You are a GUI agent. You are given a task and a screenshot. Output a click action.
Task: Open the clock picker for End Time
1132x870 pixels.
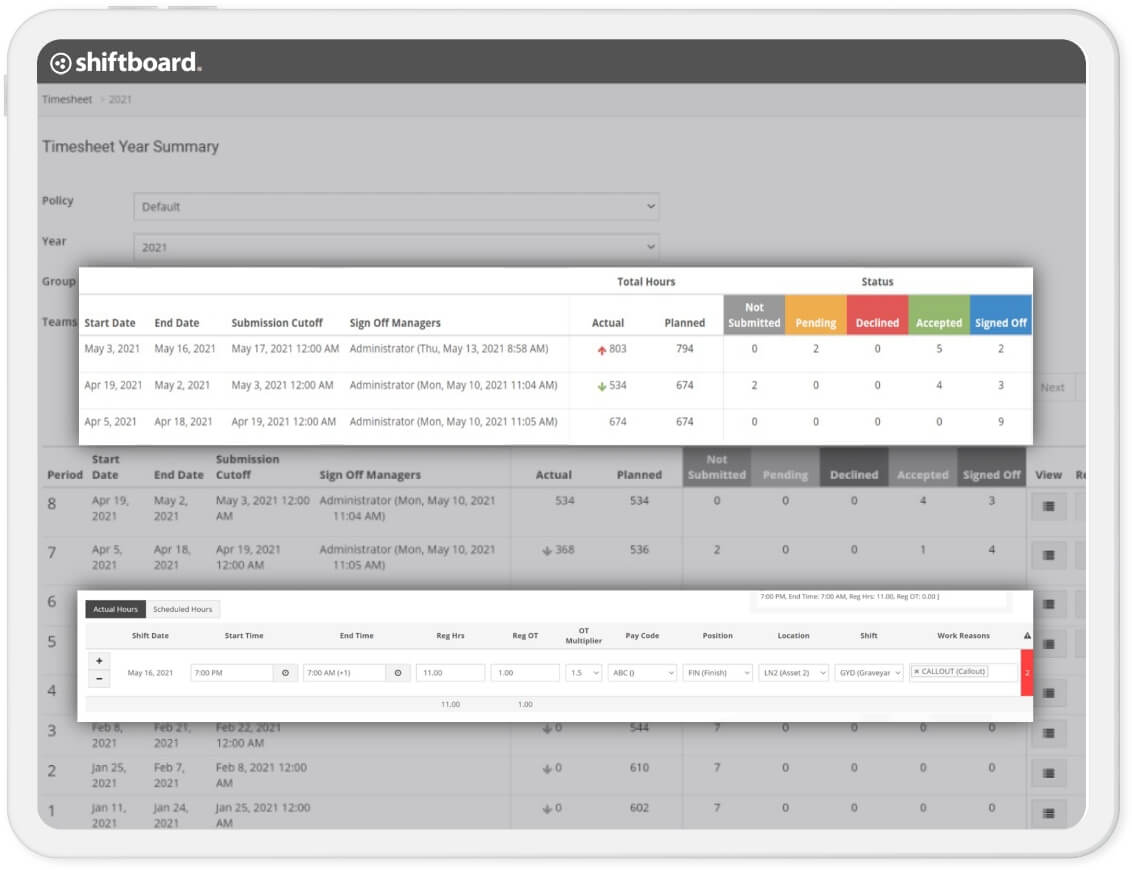(398, 673)
